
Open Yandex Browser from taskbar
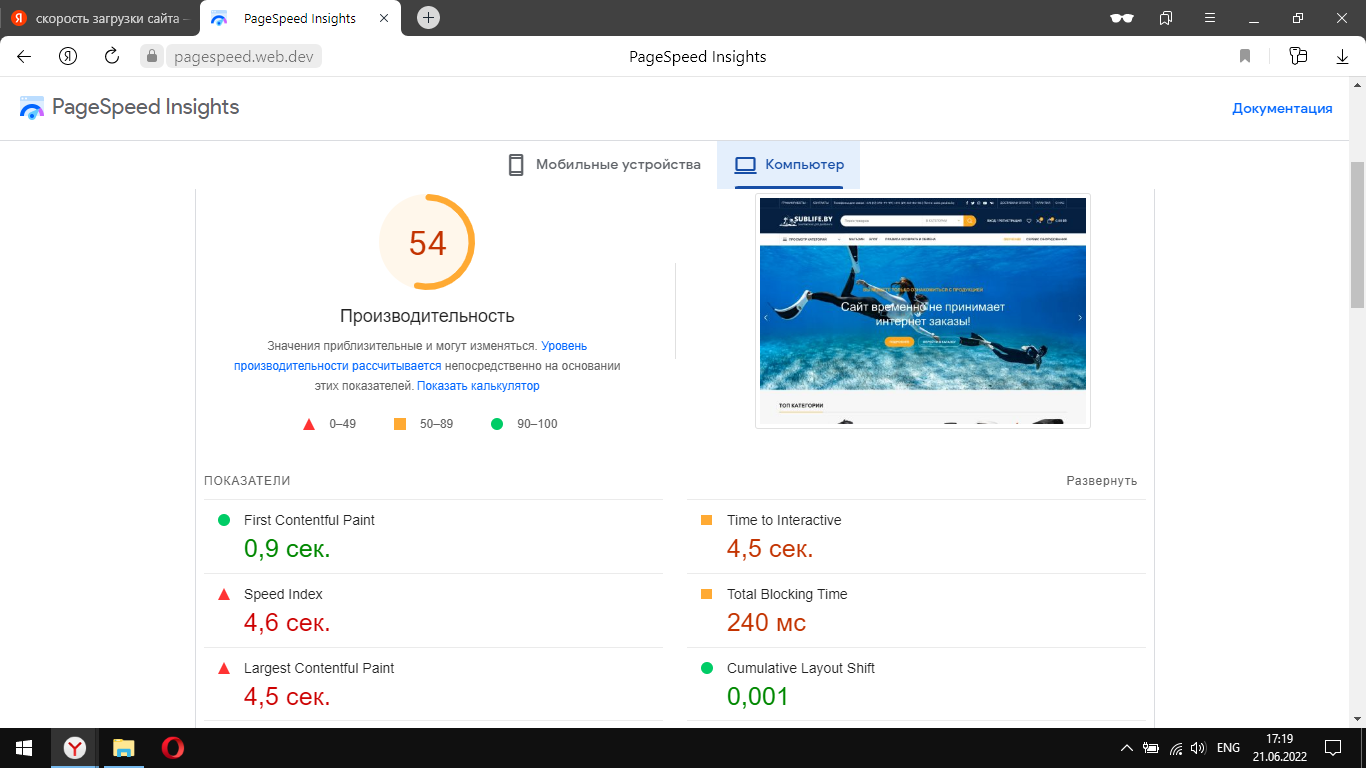click(75, 748)
